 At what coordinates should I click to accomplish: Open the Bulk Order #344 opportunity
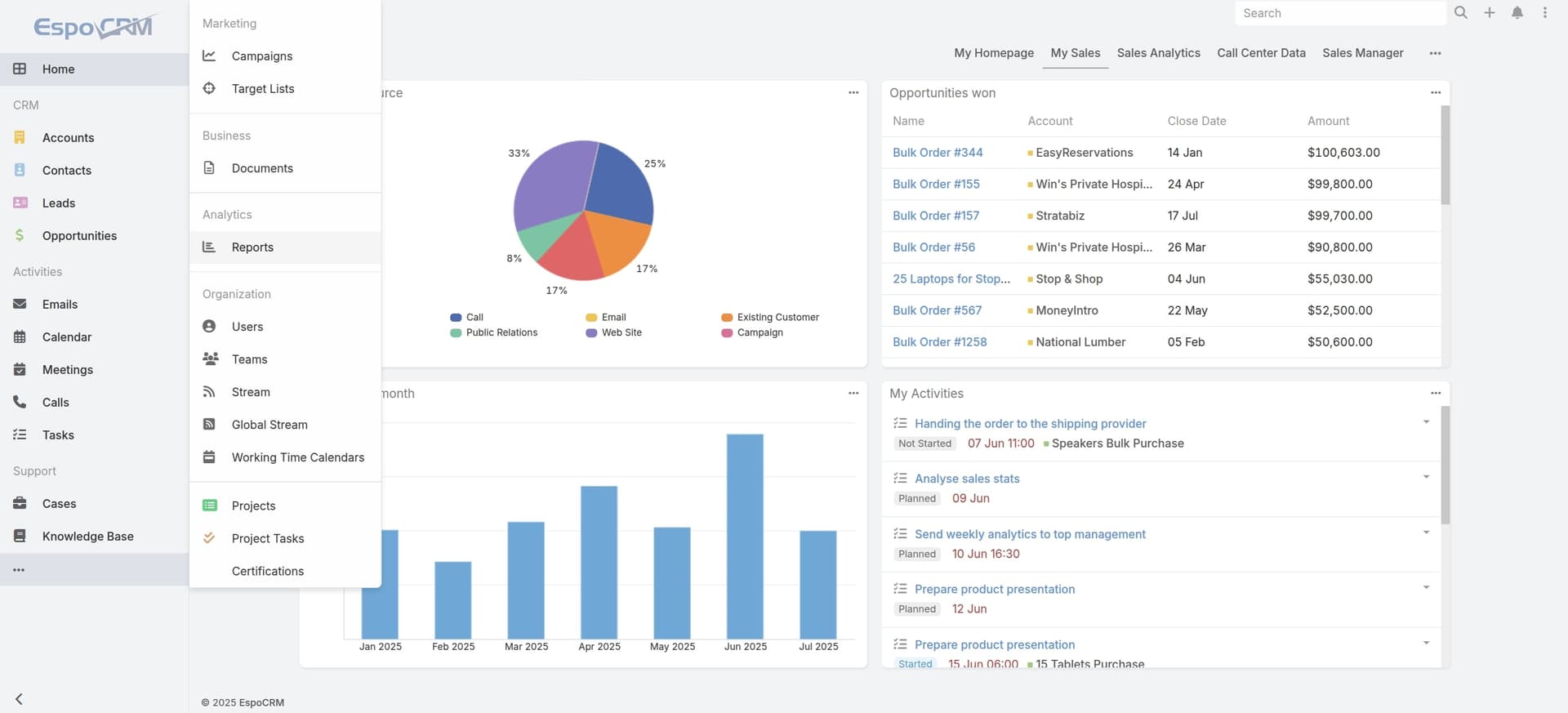tap(938, 153)
